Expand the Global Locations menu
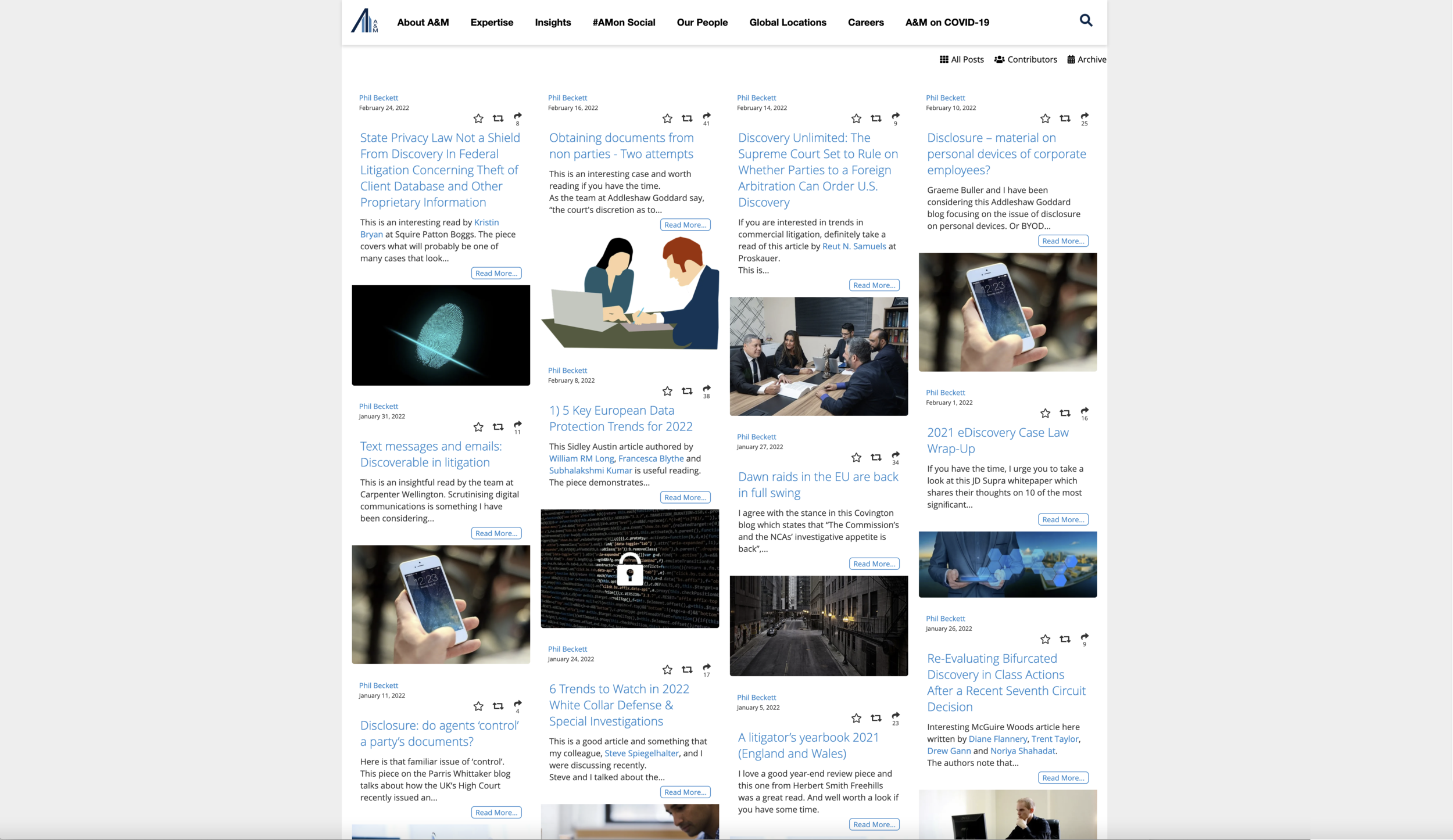The image size is (1453, 840). (788, 23)
